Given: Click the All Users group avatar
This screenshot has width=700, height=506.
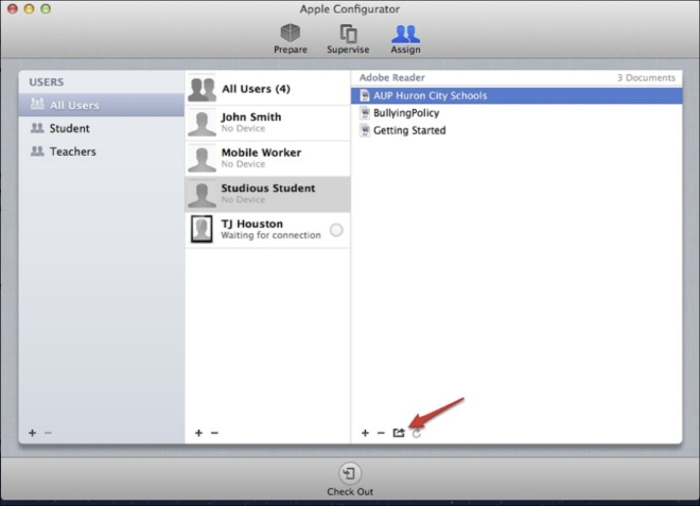Looking at the screenshot, I should [202, 89].
